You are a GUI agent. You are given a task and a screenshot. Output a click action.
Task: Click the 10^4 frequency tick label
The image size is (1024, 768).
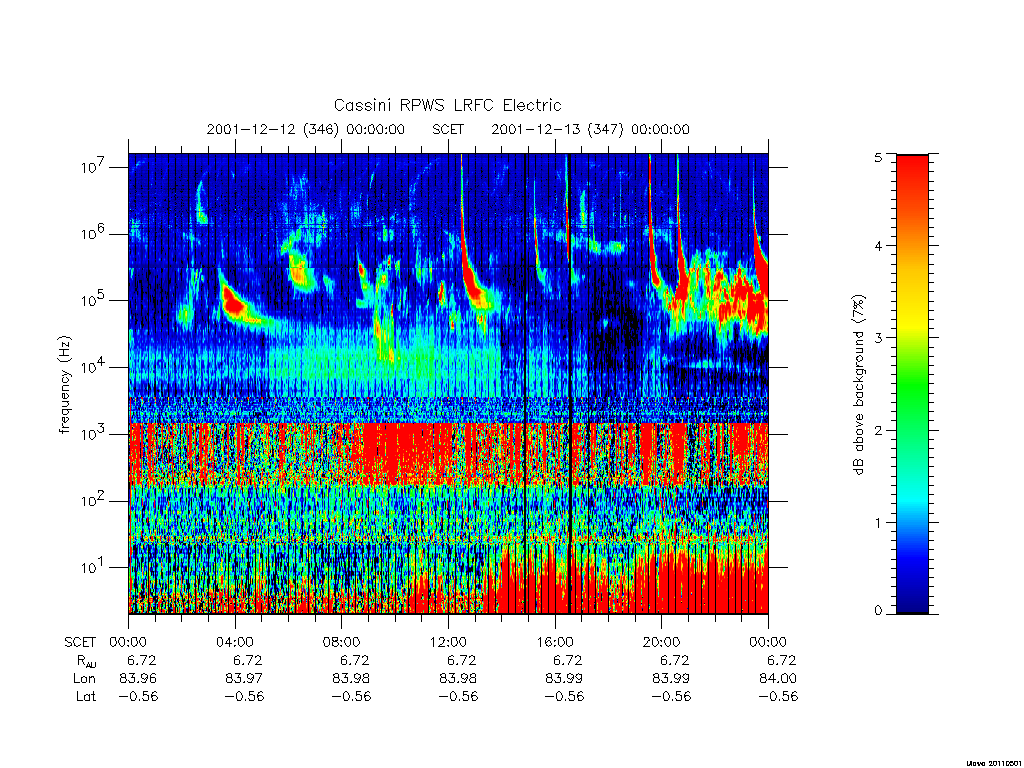94,367
